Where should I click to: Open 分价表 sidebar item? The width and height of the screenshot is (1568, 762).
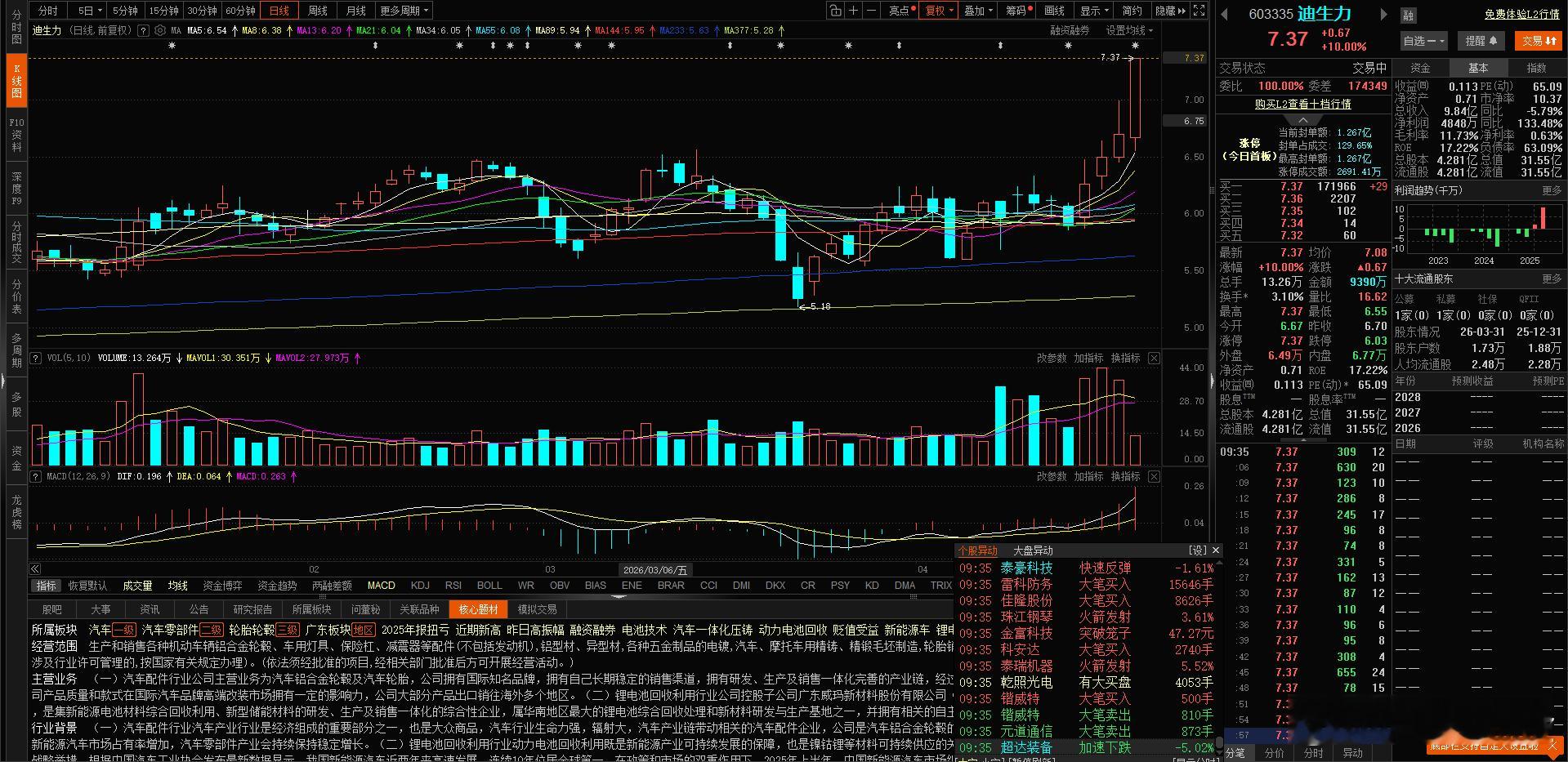pyautogui.click(x=16, y=297)
